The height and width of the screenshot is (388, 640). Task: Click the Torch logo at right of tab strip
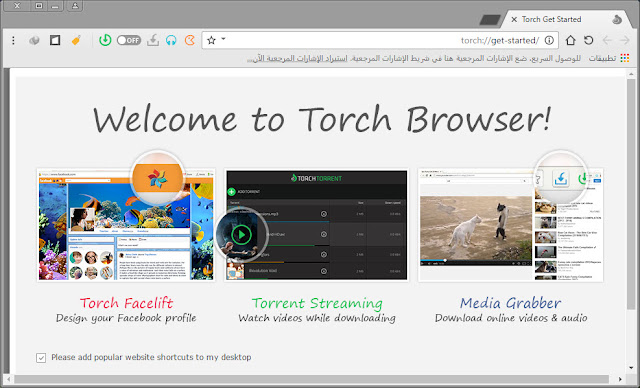617,19
